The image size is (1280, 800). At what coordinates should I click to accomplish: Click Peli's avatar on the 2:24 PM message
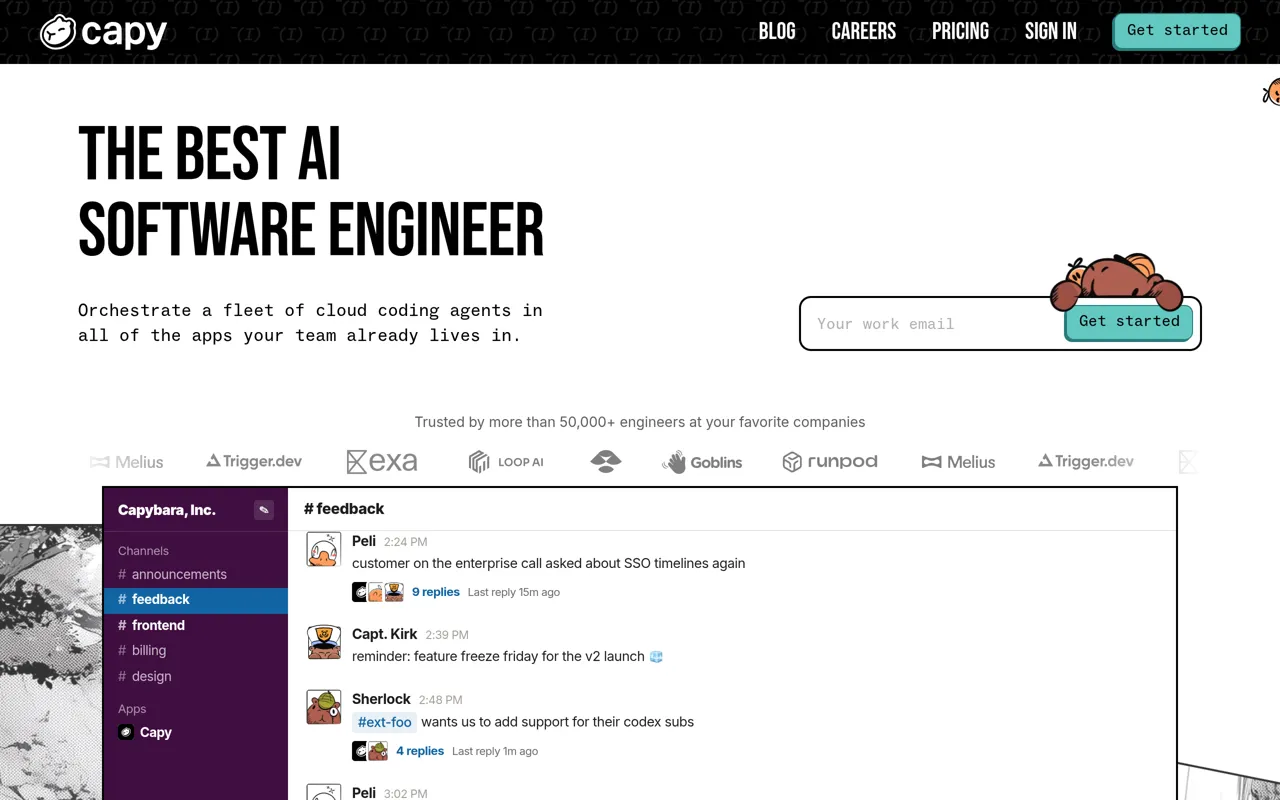coord(323,550)
